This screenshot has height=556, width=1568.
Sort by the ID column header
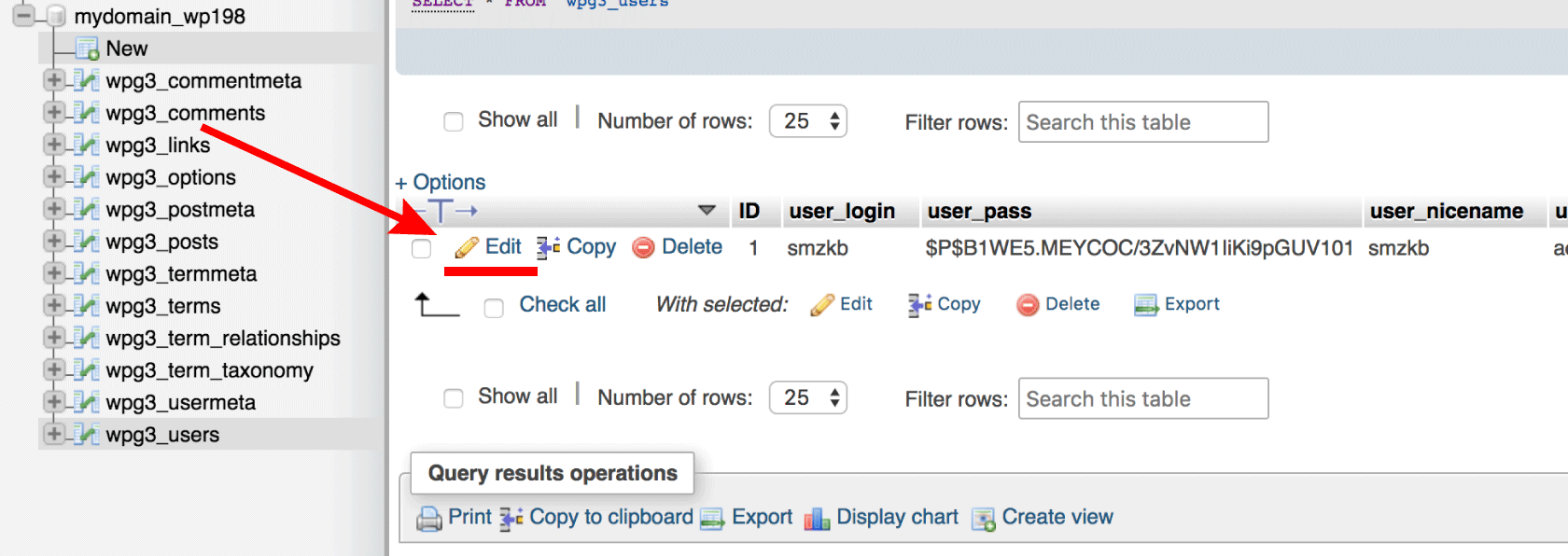point(749,211)
